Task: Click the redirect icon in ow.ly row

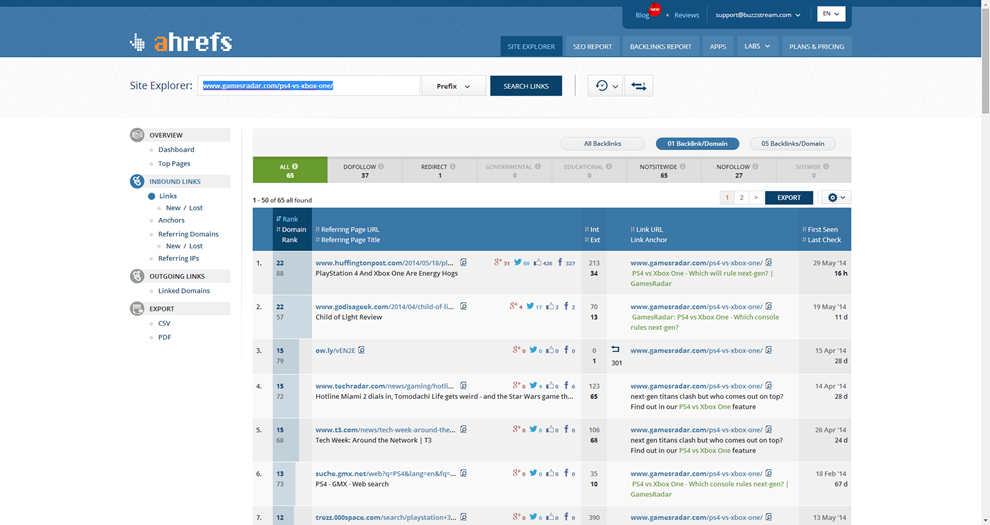Action: (x=616, y=349)
